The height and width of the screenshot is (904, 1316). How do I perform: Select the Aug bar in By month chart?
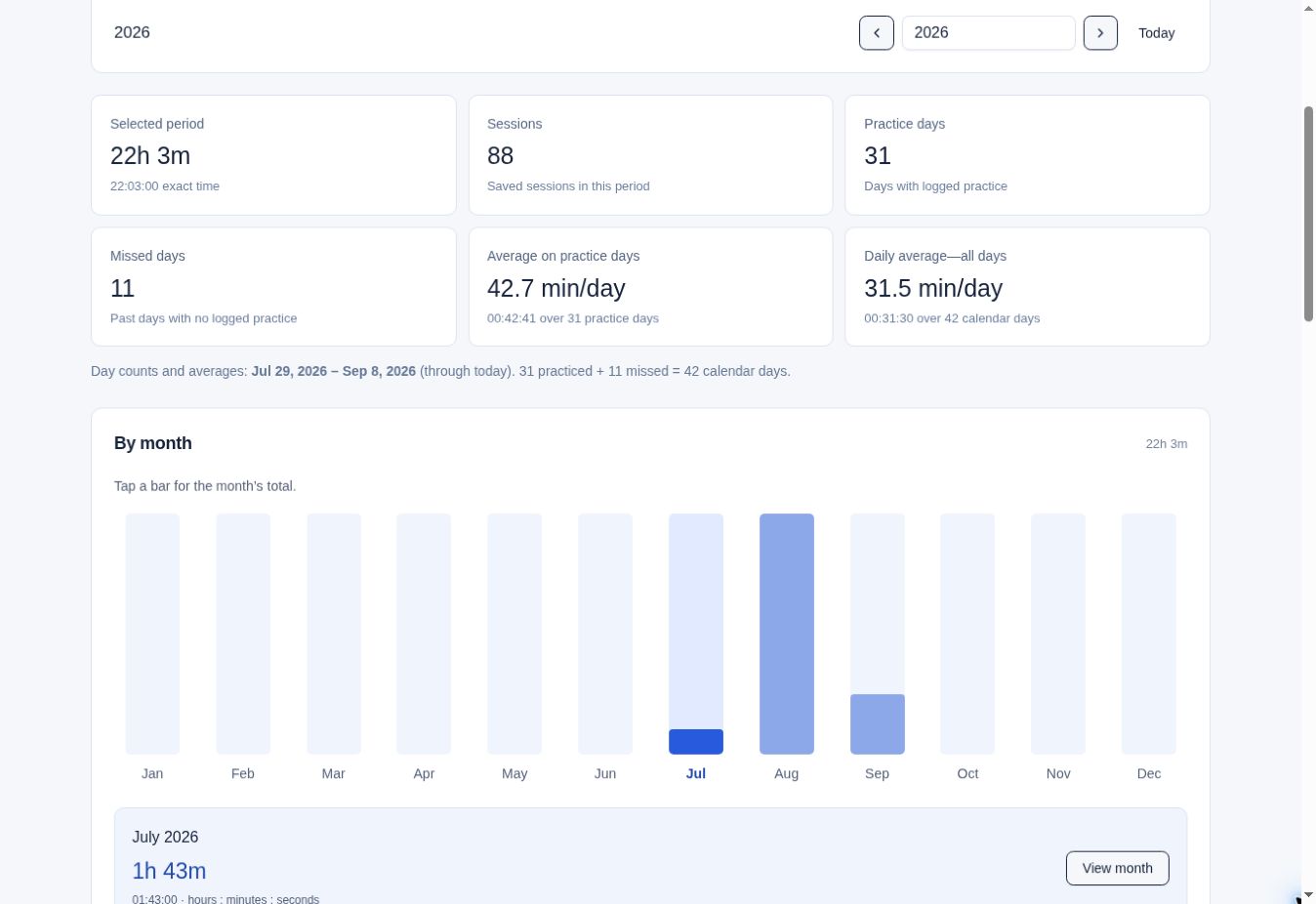point(787,634)
